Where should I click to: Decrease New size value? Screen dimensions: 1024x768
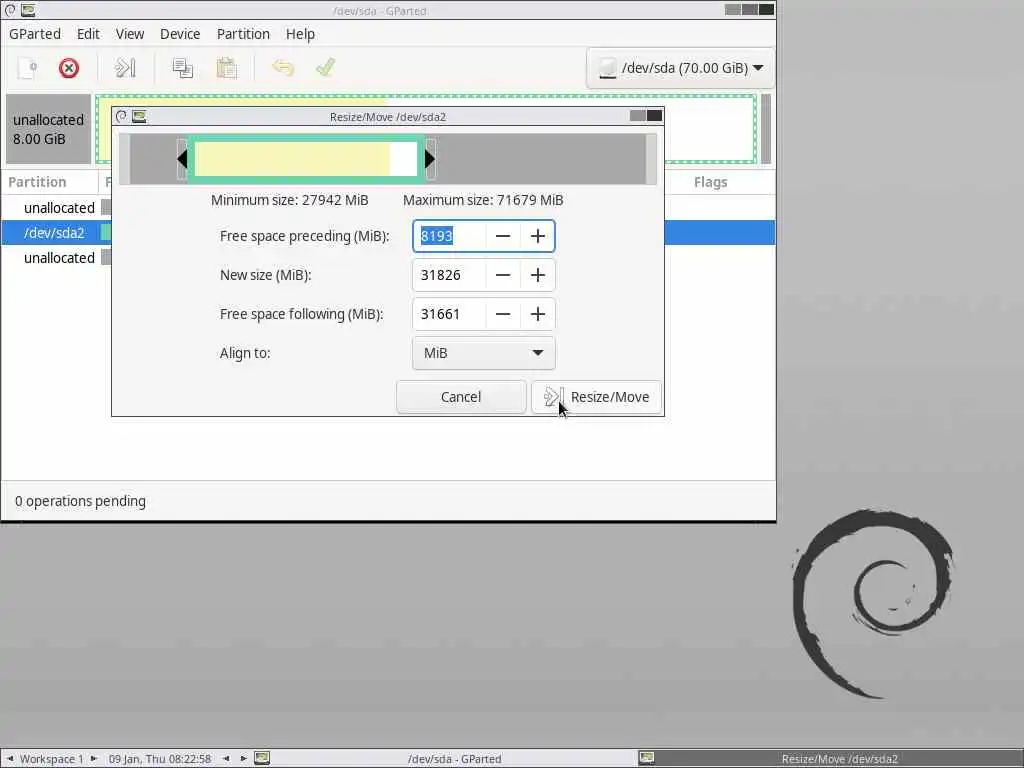(503, 275)
